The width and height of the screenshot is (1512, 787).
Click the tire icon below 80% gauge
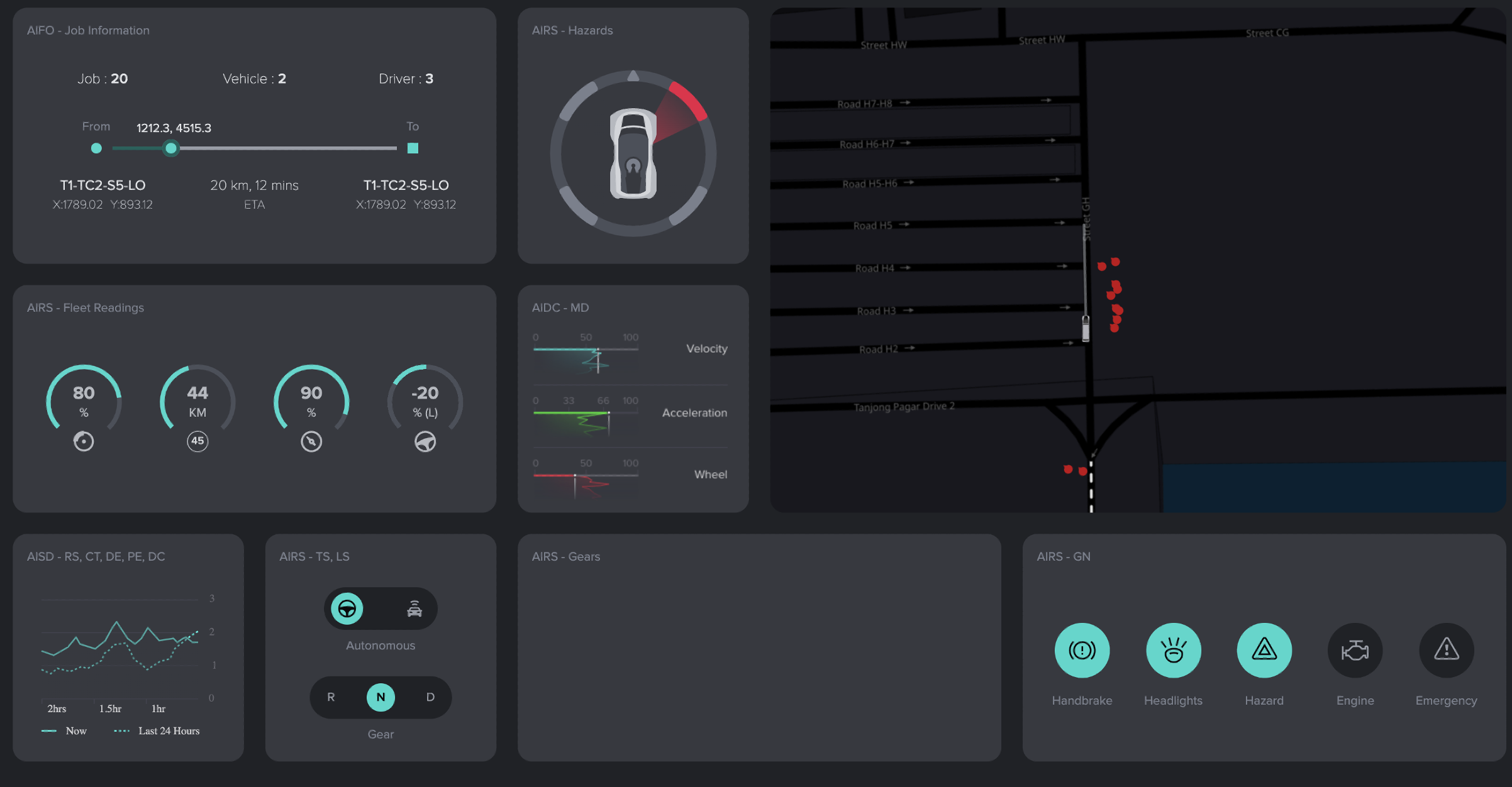pos(84,442)
